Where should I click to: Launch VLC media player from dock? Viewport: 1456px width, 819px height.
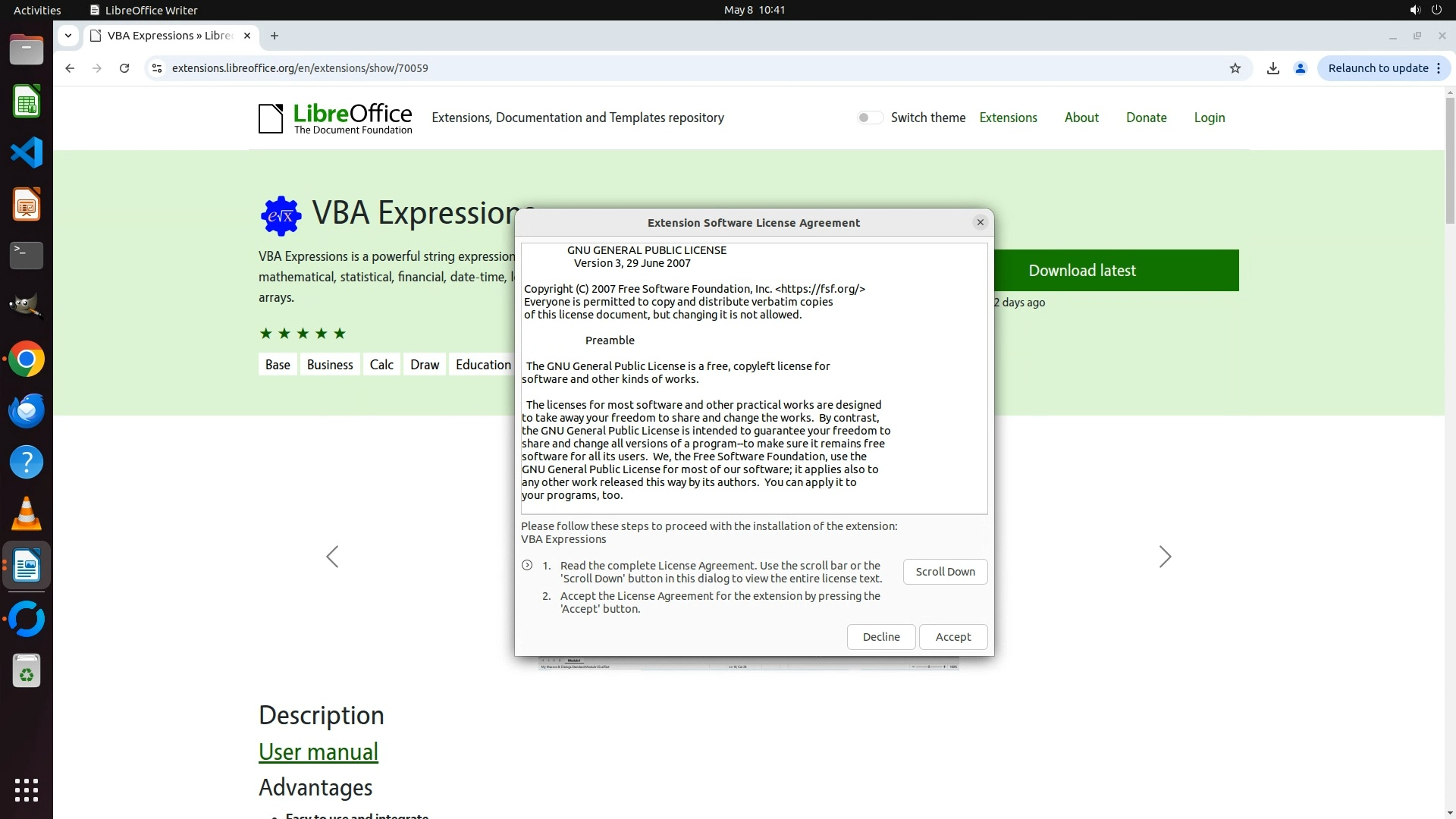[x=27, y=514]
